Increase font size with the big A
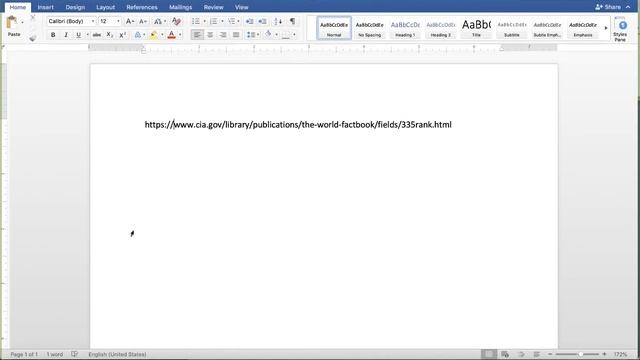The image size is (640, 360). [x=129, y=21]
